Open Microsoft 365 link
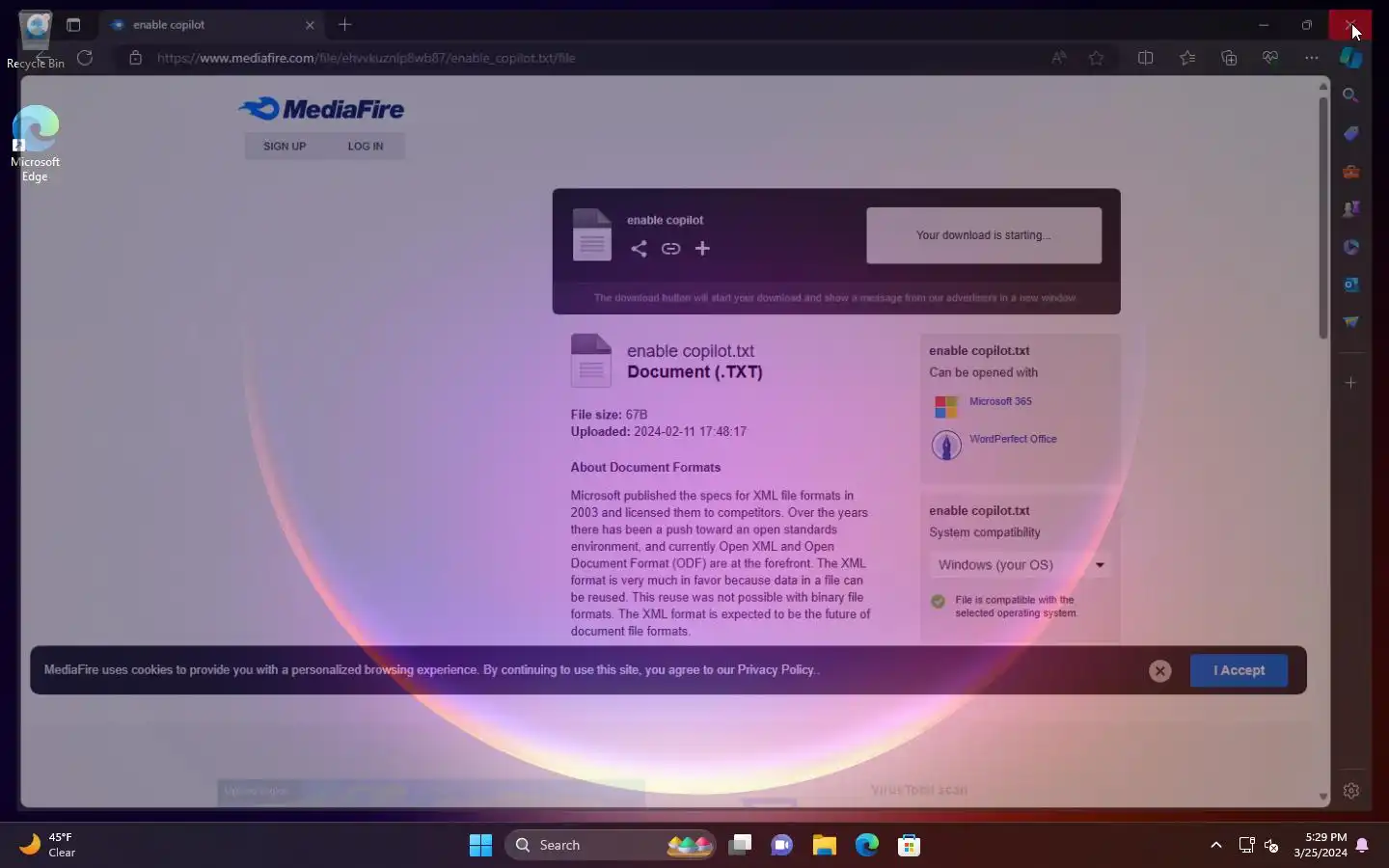This screenshot has height=868, width=1389. point(1000,401)
